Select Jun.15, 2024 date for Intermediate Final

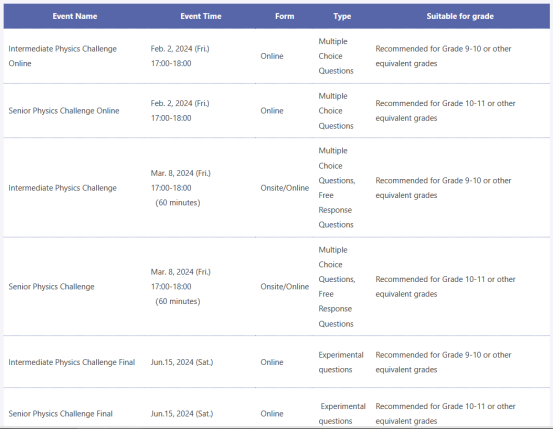click(x=182, y=362)
